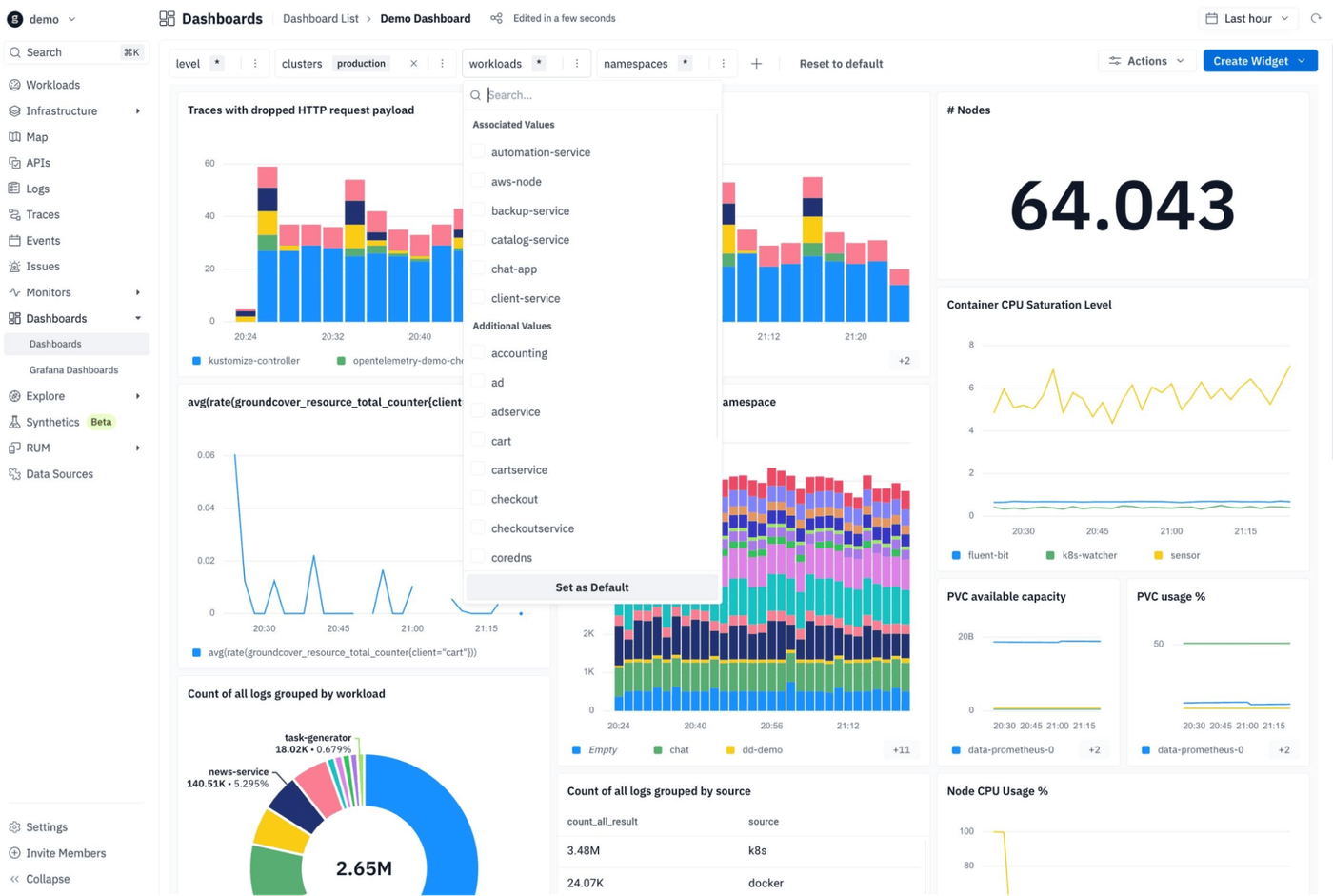Image resolution: width=1333 pixels, height=896 pixels.
Task: Go to APIs in the sidebar
Action: [x=38, y=163]
